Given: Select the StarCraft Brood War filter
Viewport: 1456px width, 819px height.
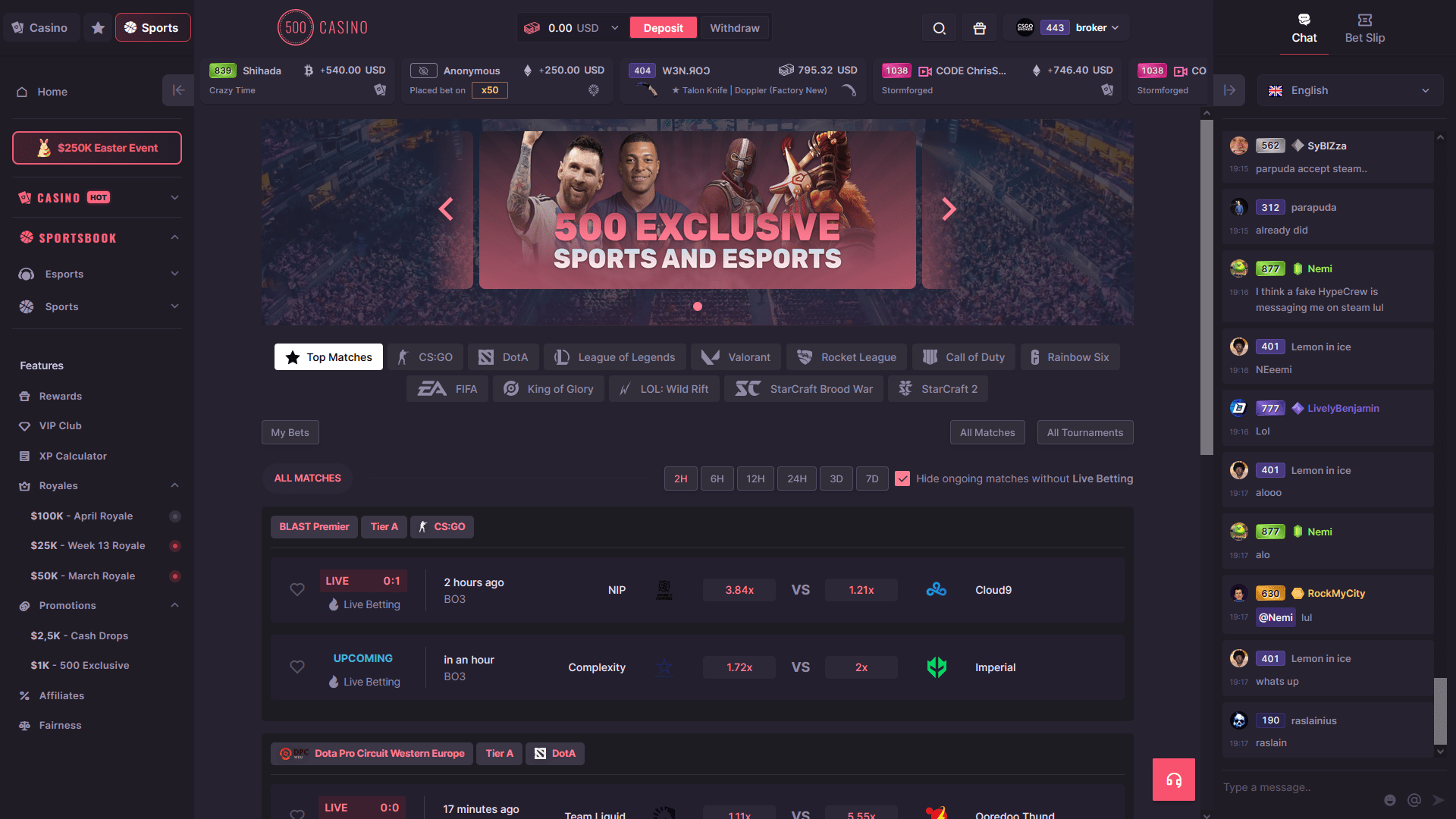Looking at the screenshot, I should tap(804, 389).
